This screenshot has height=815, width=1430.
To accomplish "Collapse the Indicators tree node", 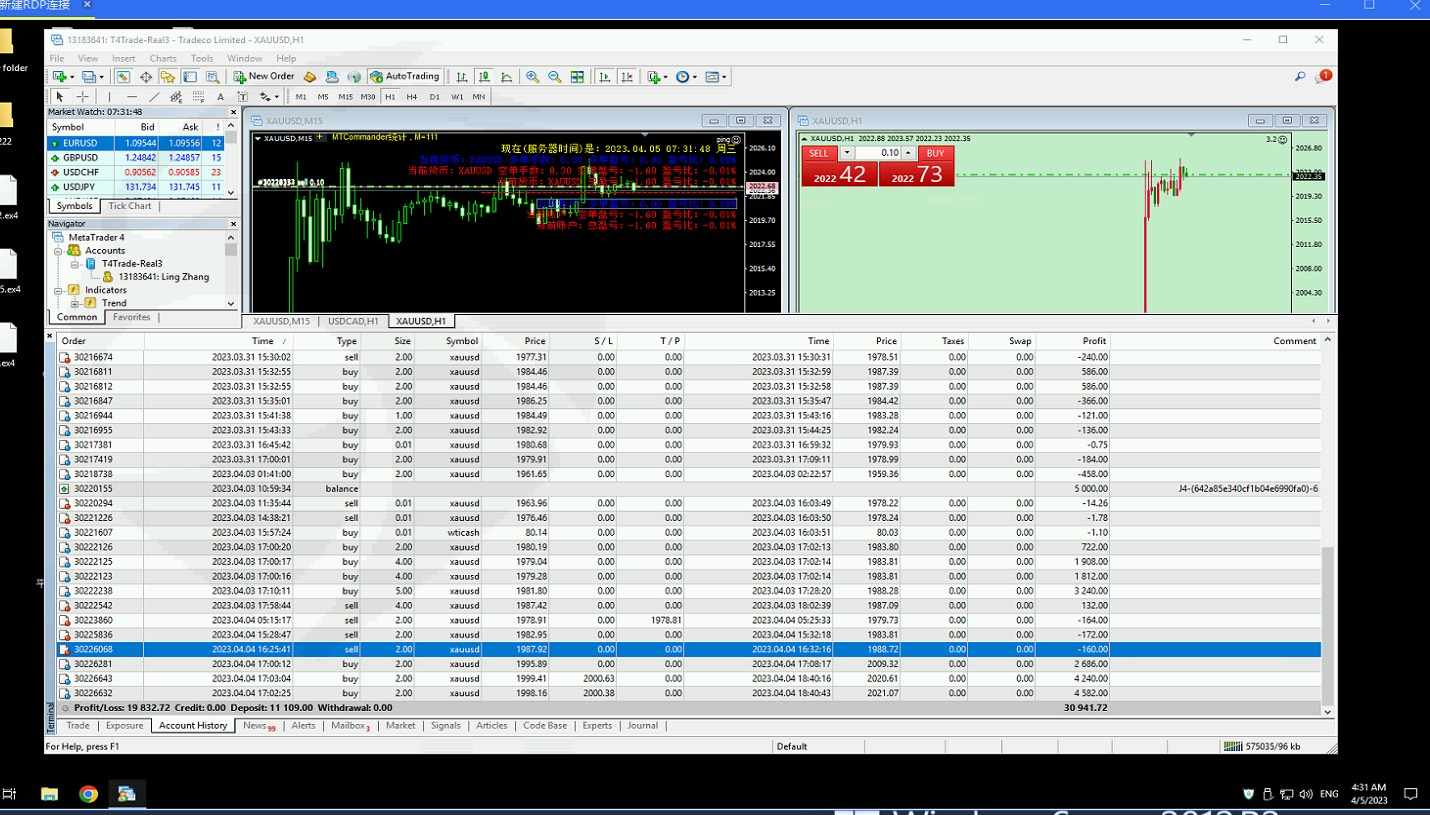I will pyautogui.click(x=59, y=290).
